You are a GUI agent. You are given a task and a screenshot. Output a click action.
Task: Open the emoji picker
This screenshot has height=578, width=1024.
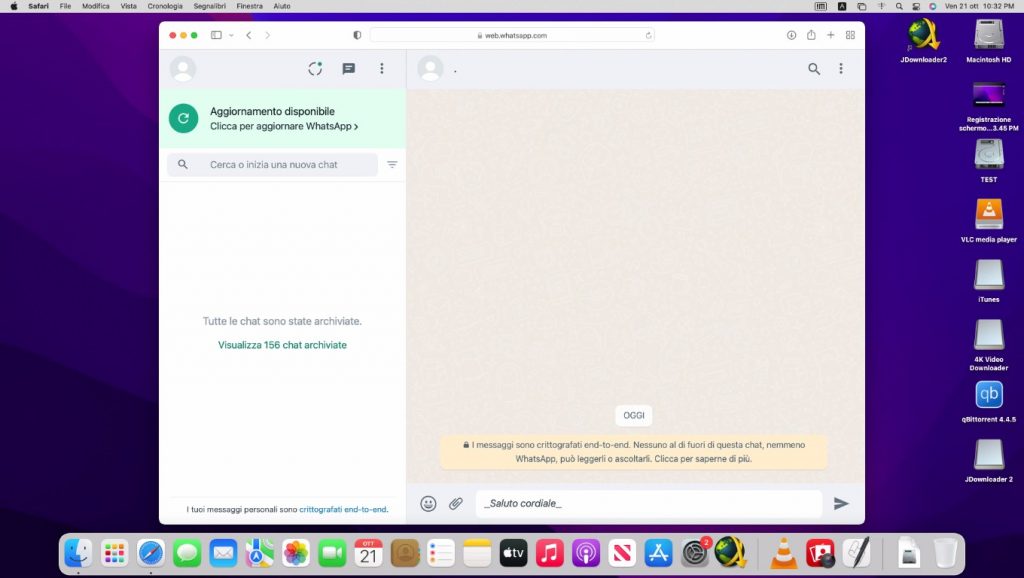click(x=429, y=504)
